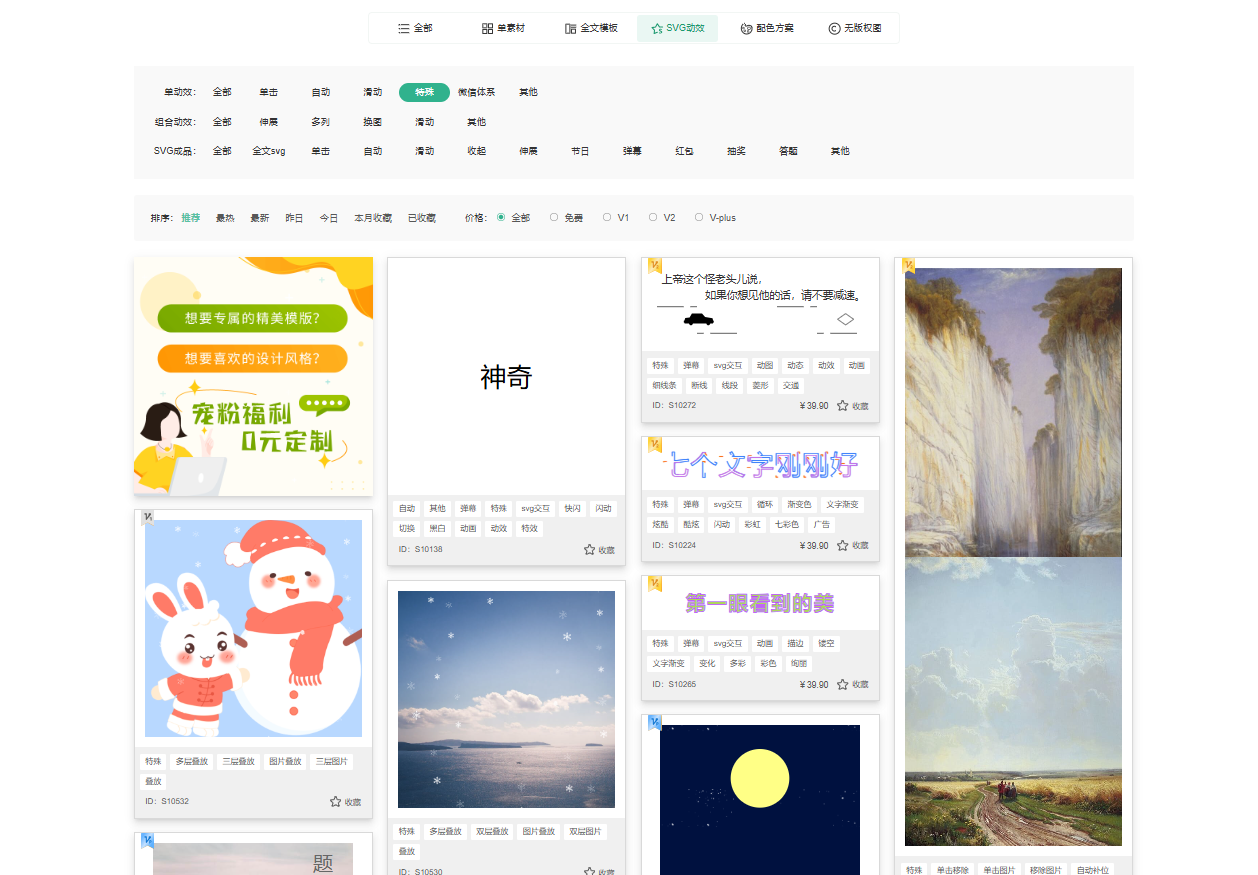Click the snowman and rabbit thumbnail

253,627
